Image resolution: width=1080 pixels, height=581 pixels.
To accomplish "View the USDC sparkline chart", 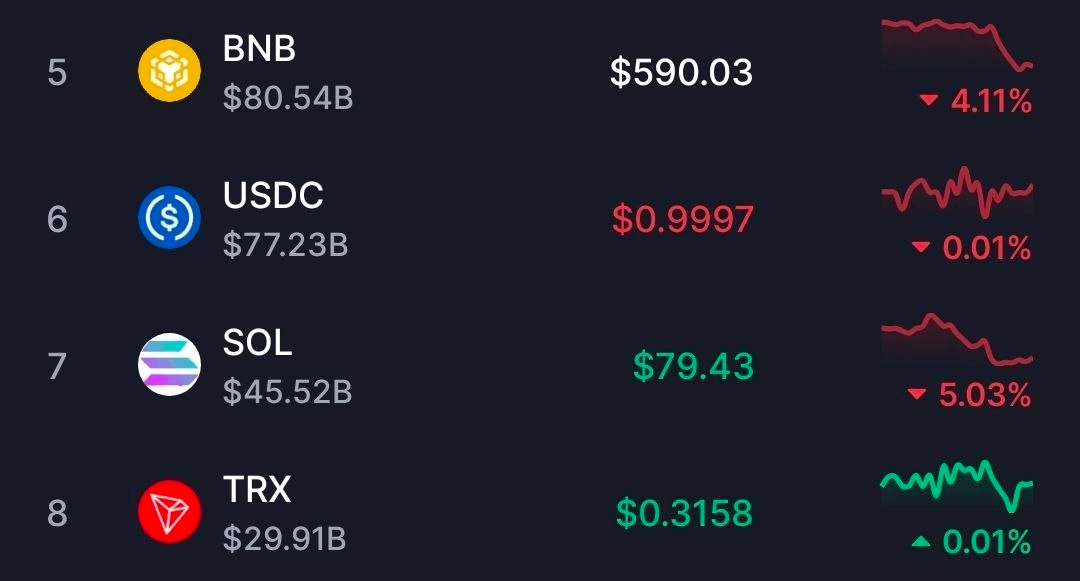I will pos(956,192).
